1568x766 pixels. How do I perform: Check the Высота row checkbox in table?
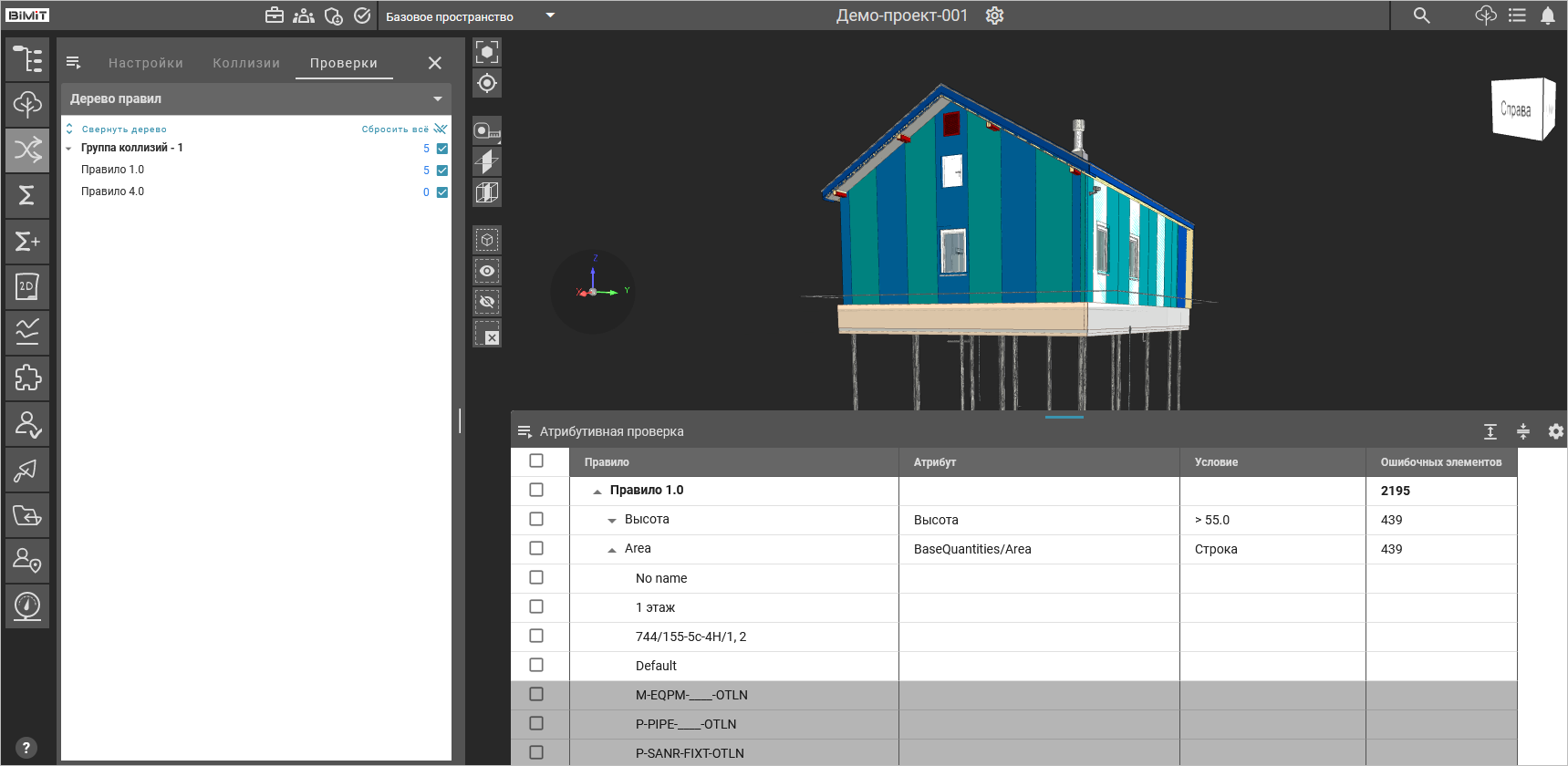click(536, 519)
